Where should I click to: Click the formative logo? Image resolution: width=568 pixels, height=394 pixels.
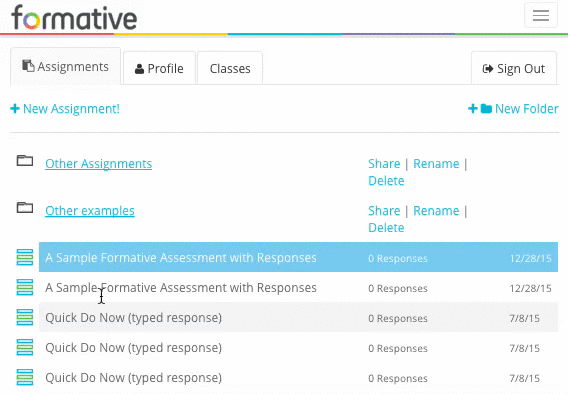74,17
